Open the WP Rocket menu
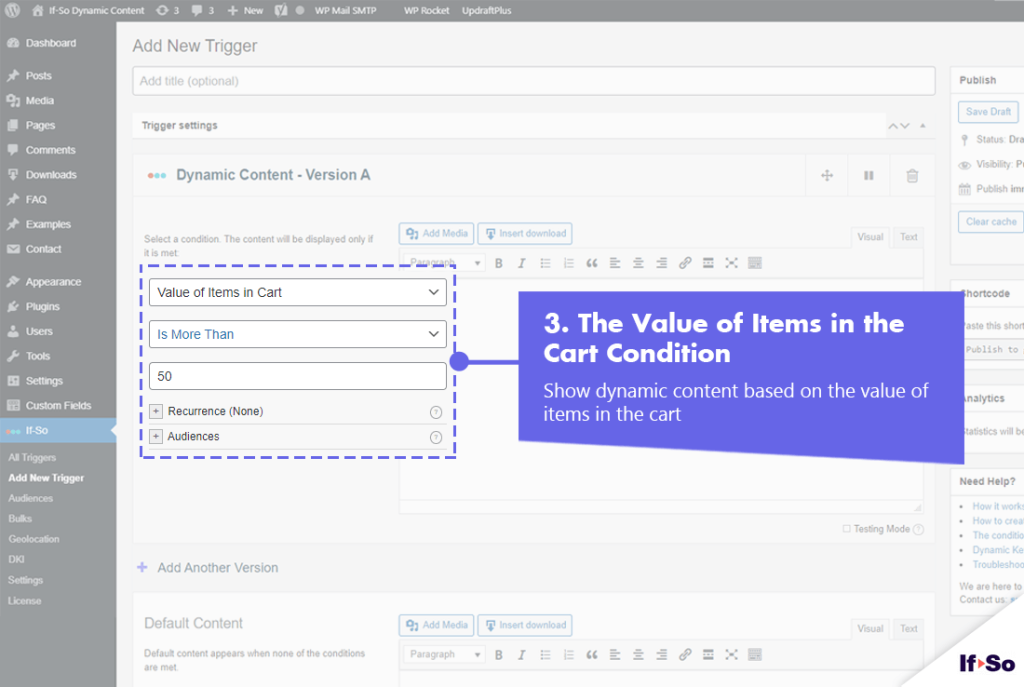This screenshot has width=1024, height=687. (x=426, y=10)
